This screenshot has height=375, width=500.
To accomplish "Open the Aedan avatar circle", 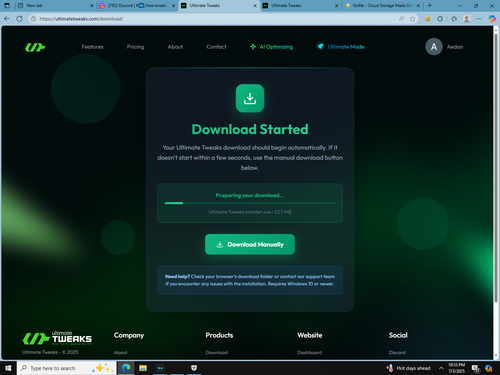I will pyautogui.click(x=434, y=47).
